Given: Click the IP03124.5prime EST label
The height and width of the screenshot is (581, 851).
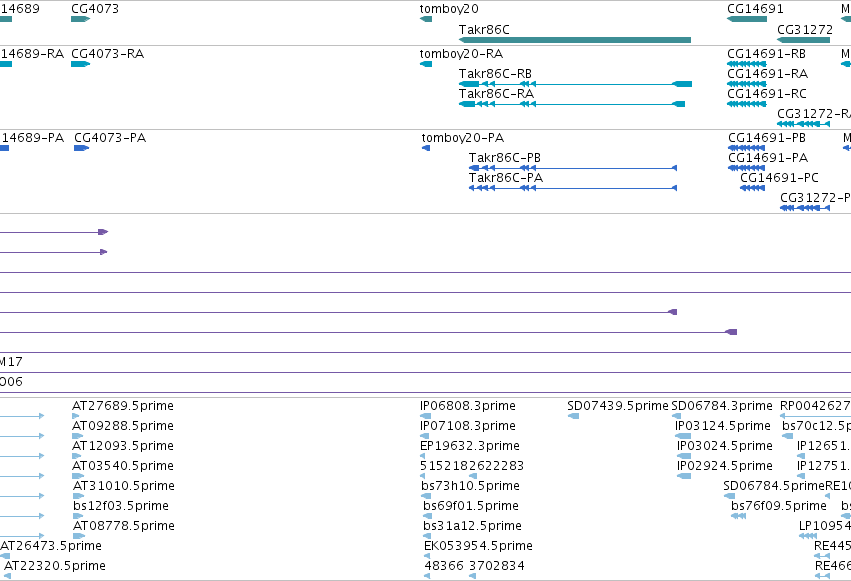Looking at the screenshot, I should click(x=723, y=426).
